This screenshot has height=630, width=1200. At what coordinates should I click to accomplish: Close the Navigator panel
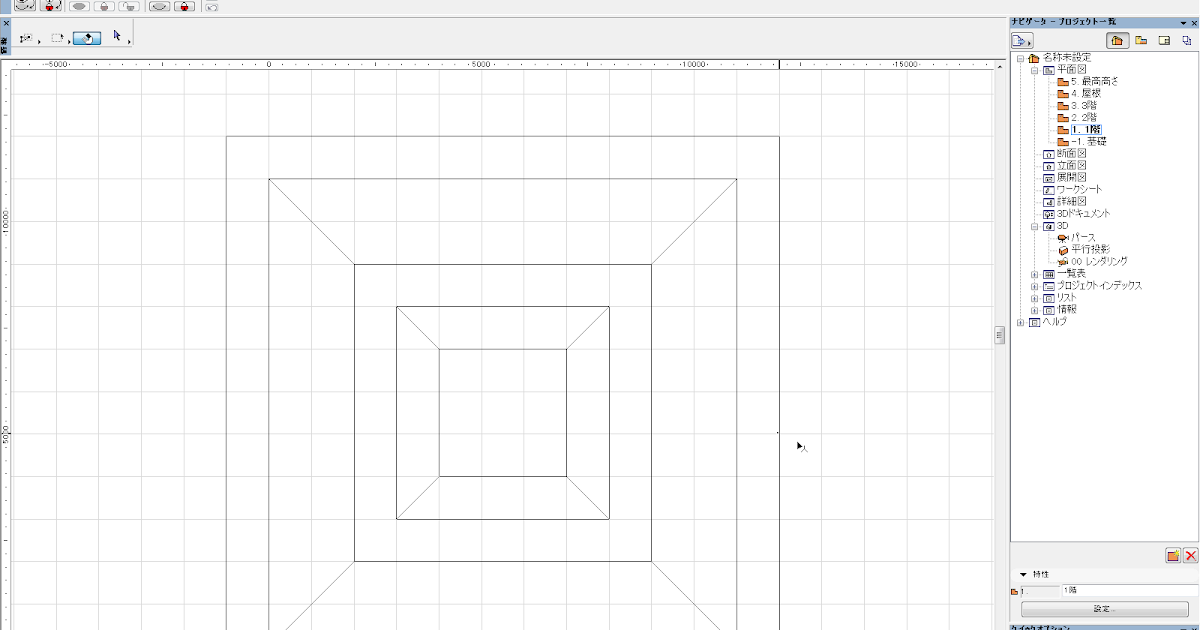coord(1194,22)
